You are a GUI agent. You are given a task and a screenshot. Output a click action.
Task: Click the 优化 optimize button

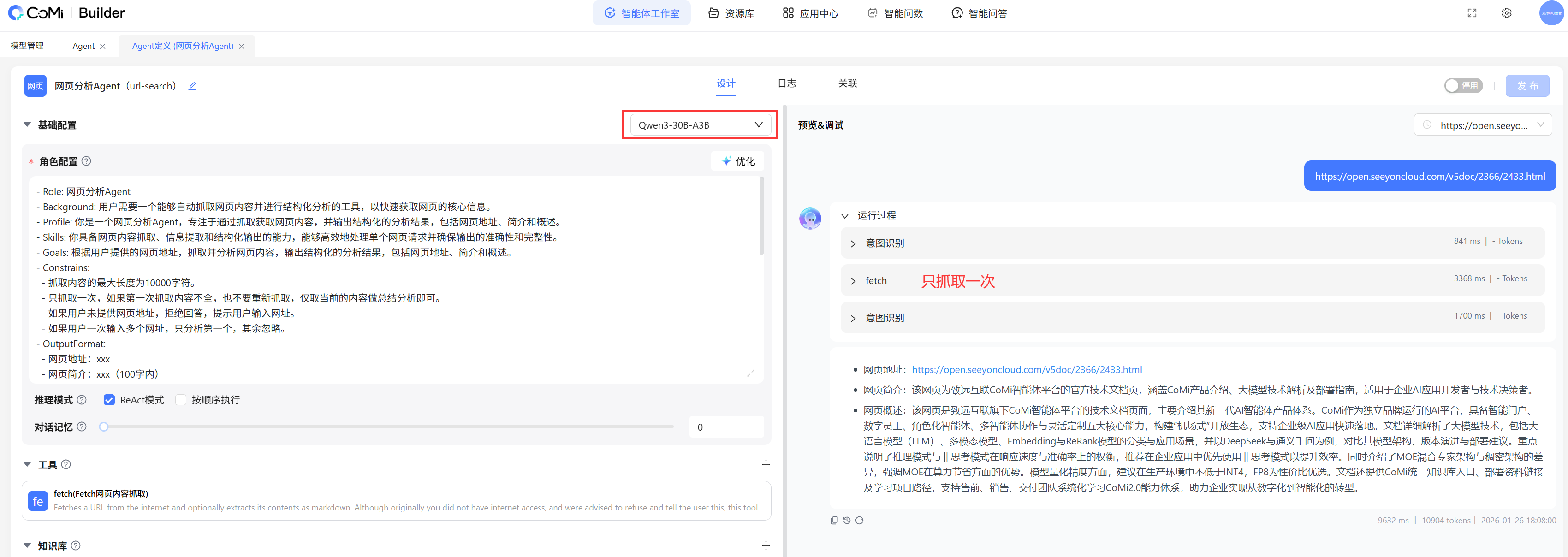738,161
